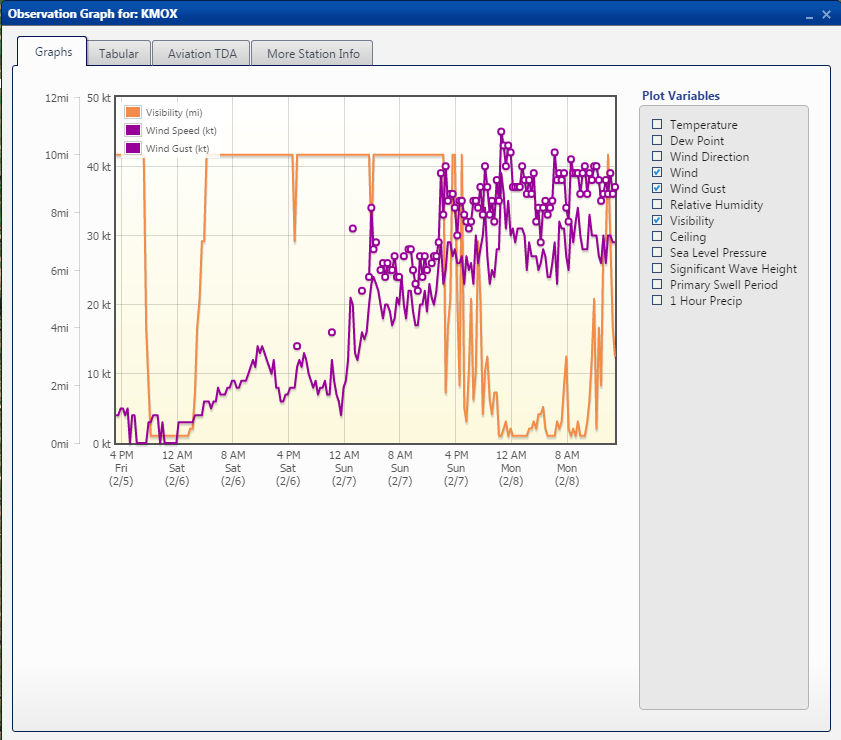Viewport: 841px width, 740px height.
Task: Check the Ceiling checkbox
Action: point(657,236)
